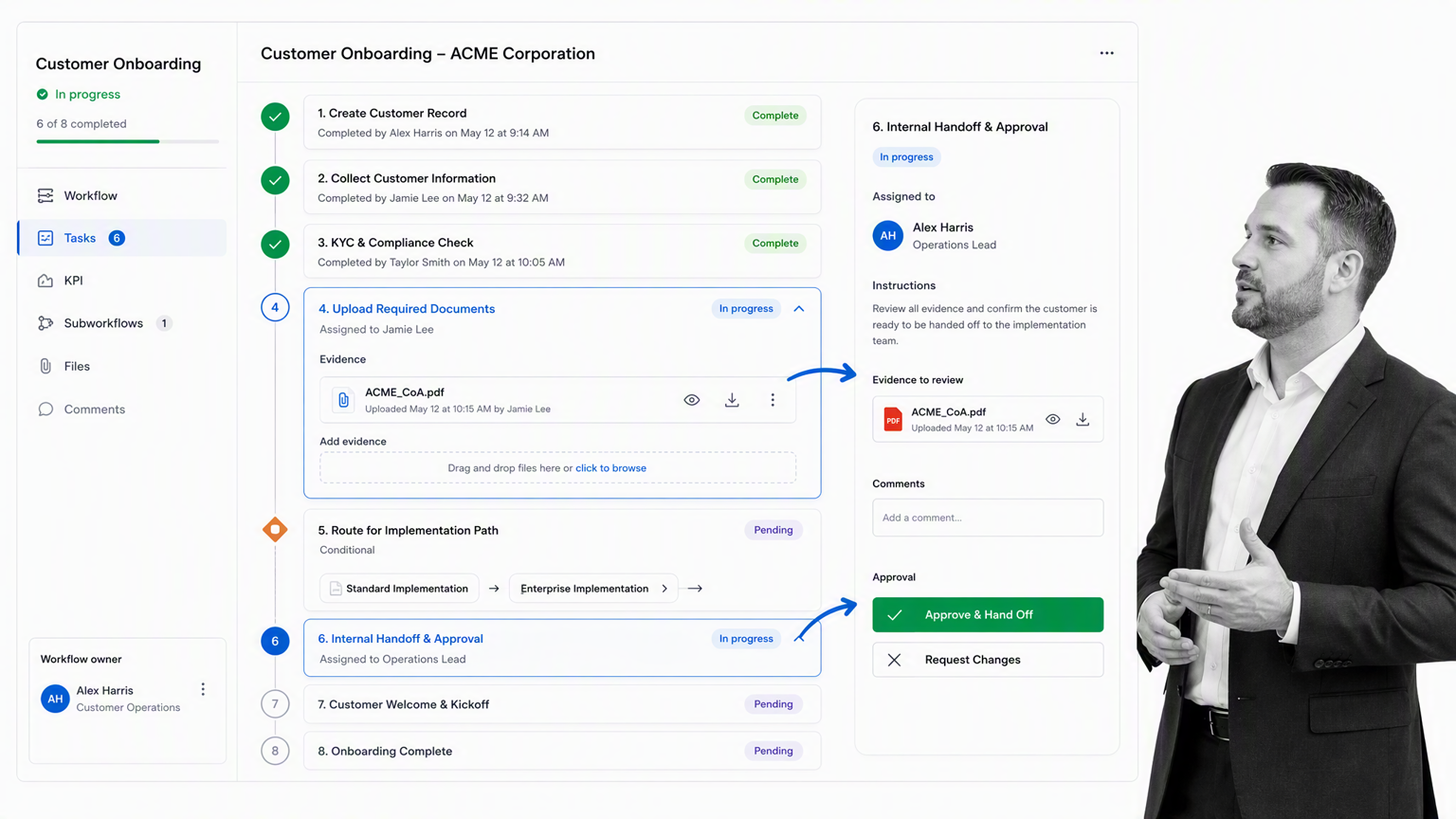Download ACME_CoA.pdf from step 4 evidence

coord(732,400)
